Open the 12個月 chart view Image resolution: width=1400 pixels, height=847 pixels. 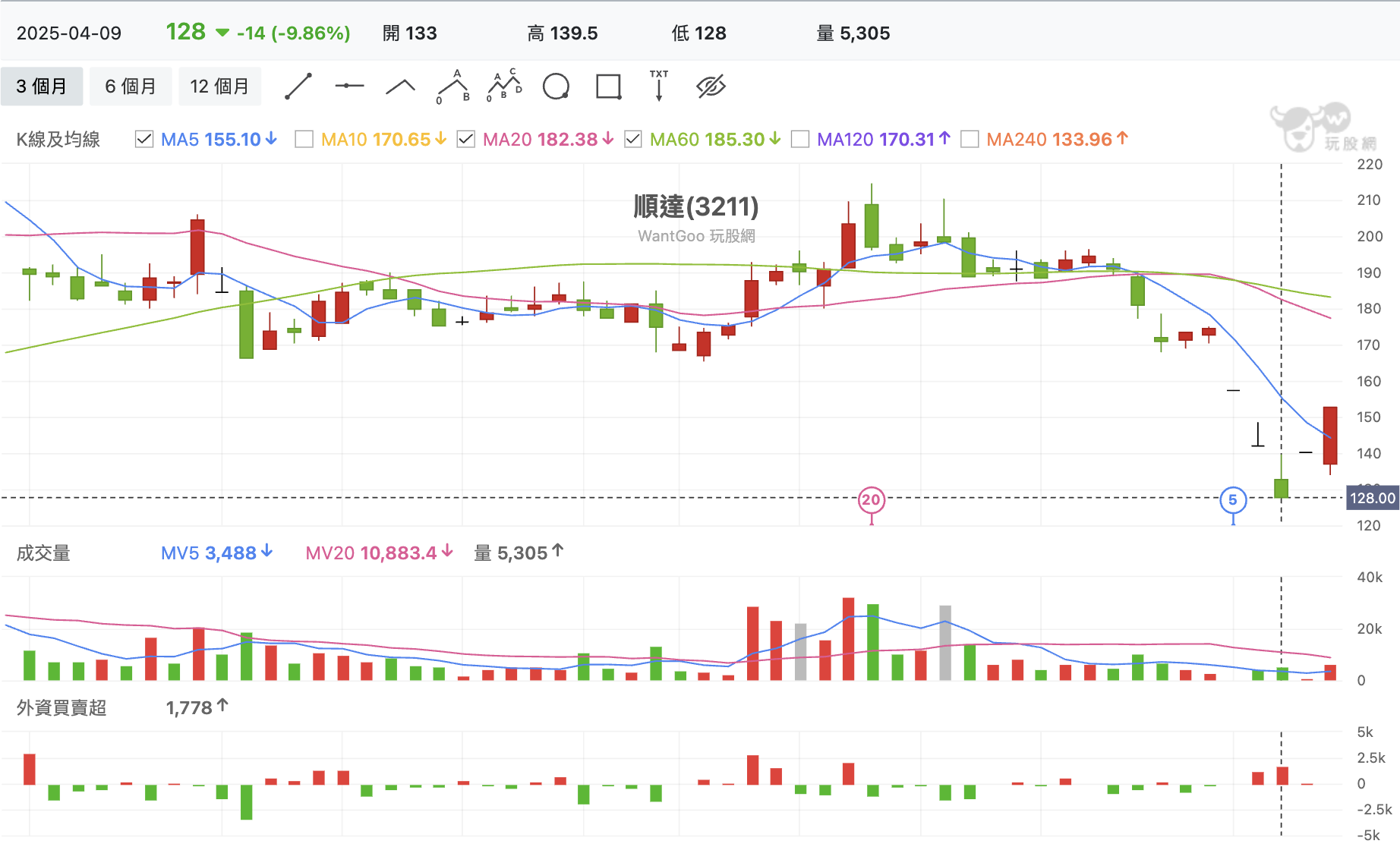point(219,86)
